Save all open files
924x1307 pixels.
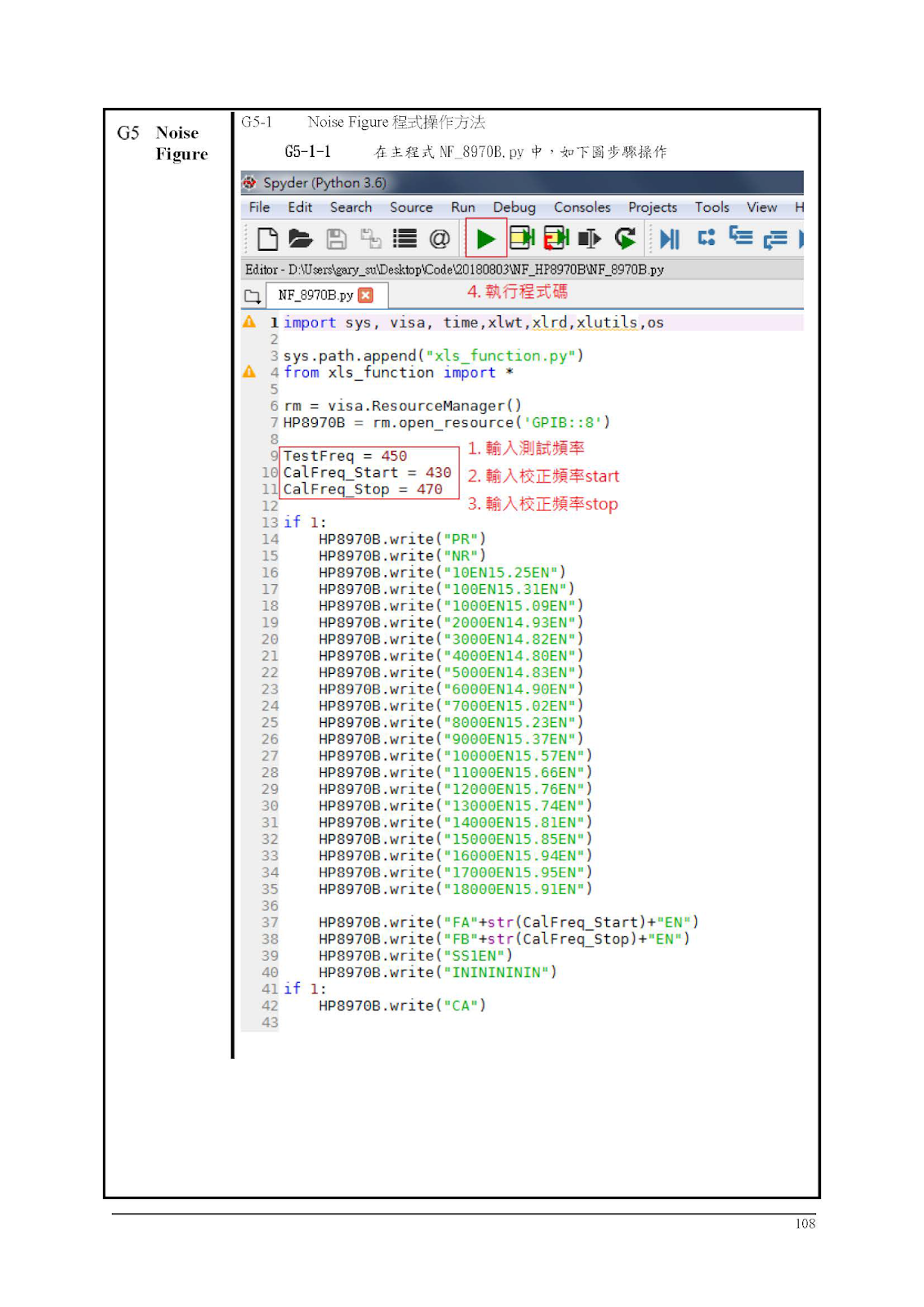(371, 239)
